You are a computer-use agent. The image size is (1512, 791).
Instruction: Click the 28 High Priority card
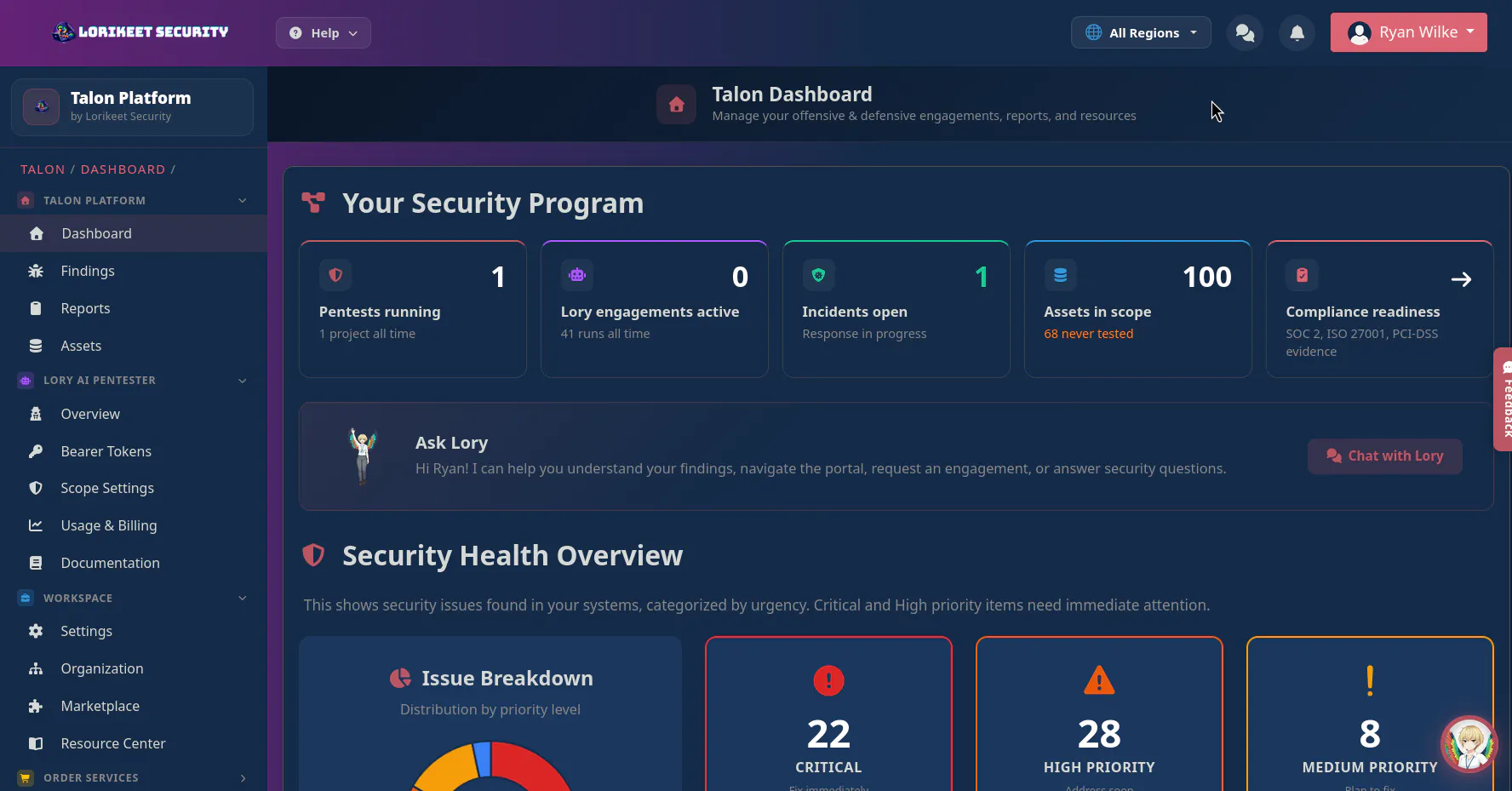click(x=1099, y=714)
